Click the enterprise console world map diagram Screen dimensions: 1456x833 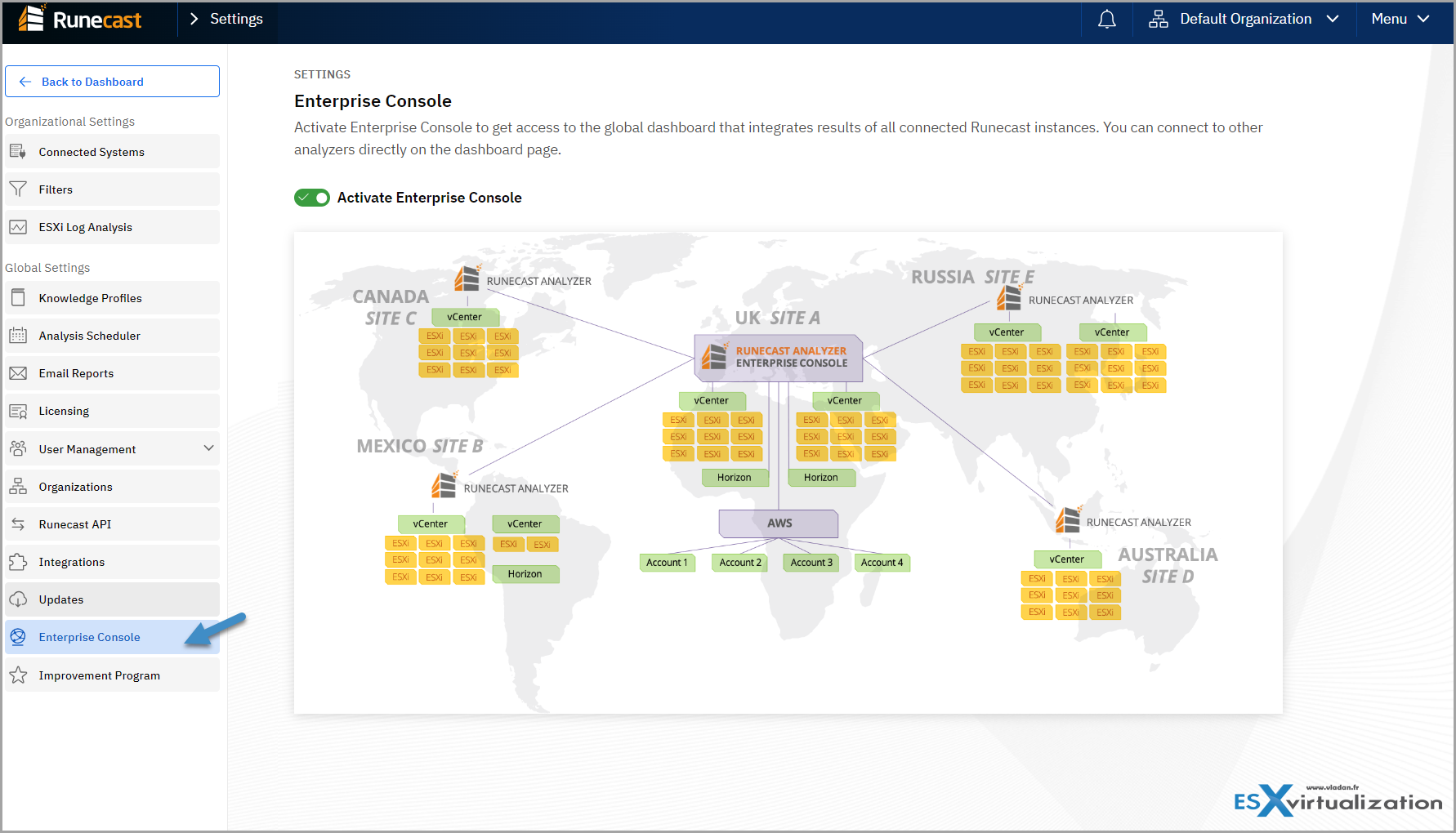[788, 473]
